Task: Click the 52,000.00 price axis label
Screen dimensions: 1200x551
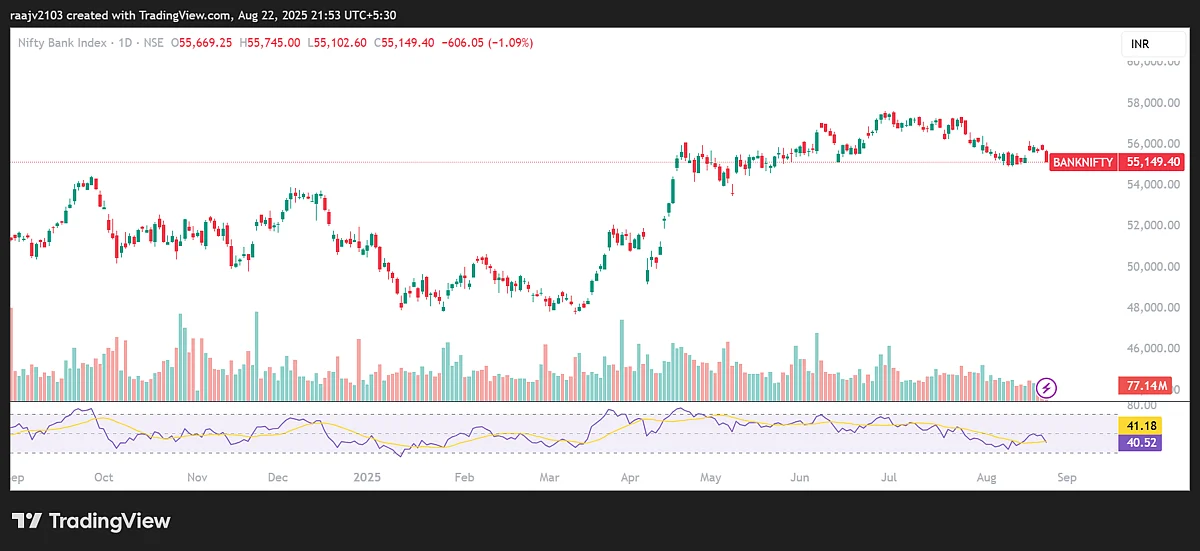Action: pos(1154,226)
